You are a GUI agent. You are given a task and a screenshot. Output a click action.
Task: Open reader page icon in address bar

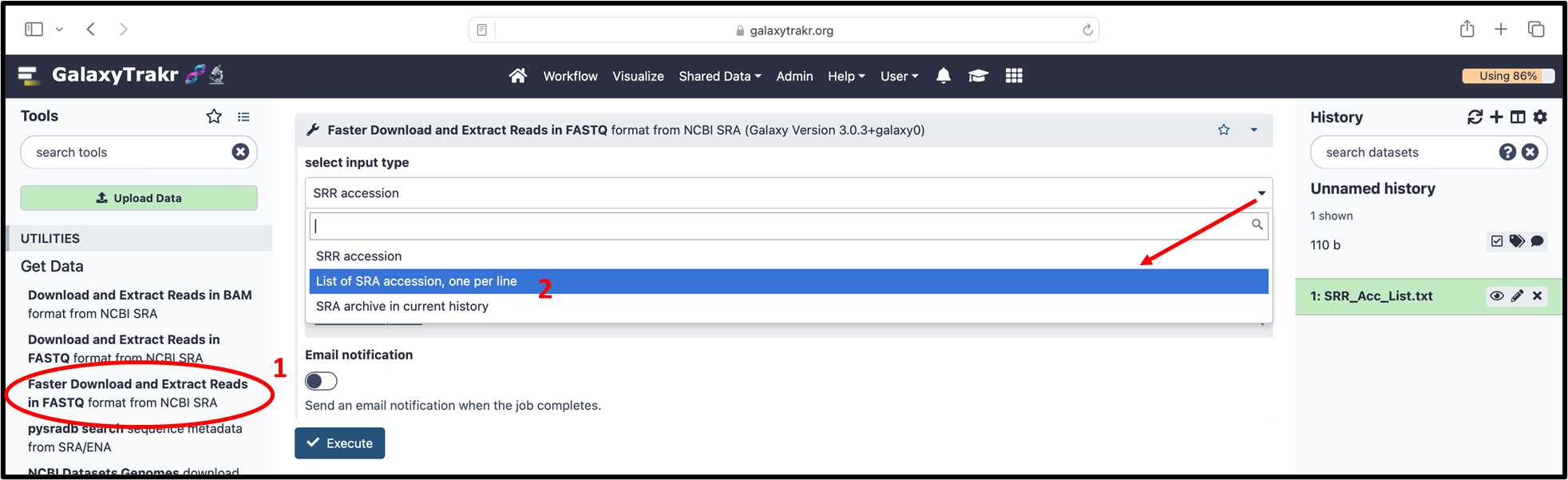click(481, 30)
